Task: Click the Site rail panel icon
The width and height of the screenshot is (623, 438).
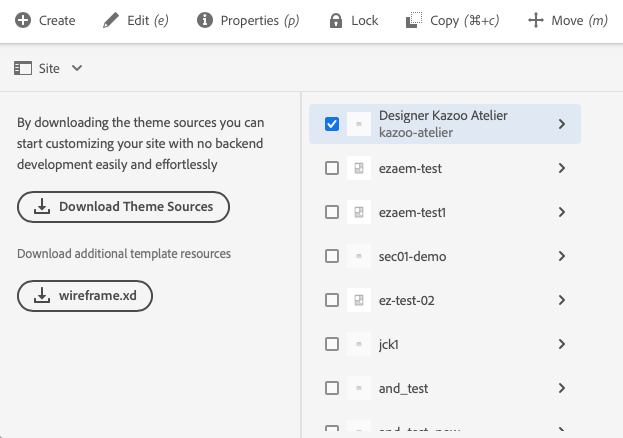Action: pyautogui.click(x=22, y=68)
